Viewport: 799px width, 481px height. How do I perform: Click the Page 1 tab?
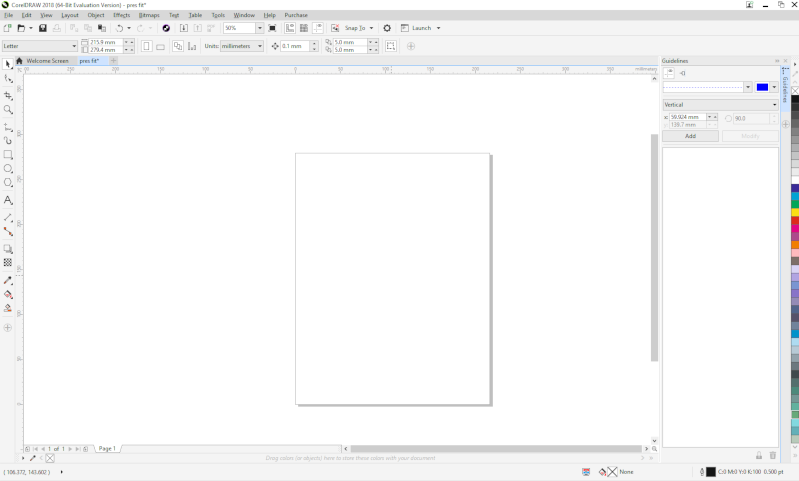(107, 448)
